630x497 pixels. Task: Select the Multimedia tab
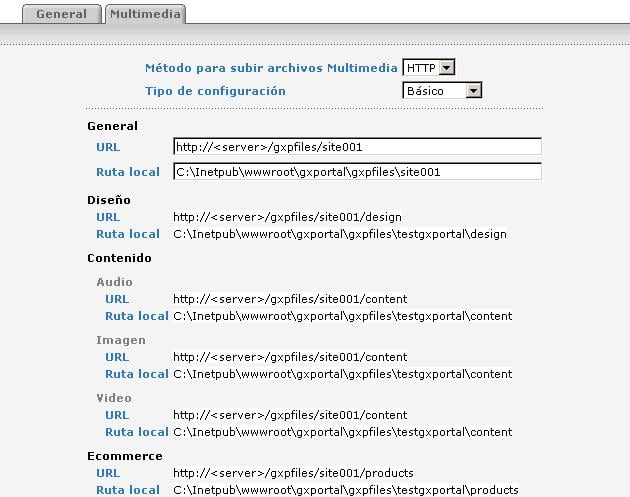coord(145,15)
